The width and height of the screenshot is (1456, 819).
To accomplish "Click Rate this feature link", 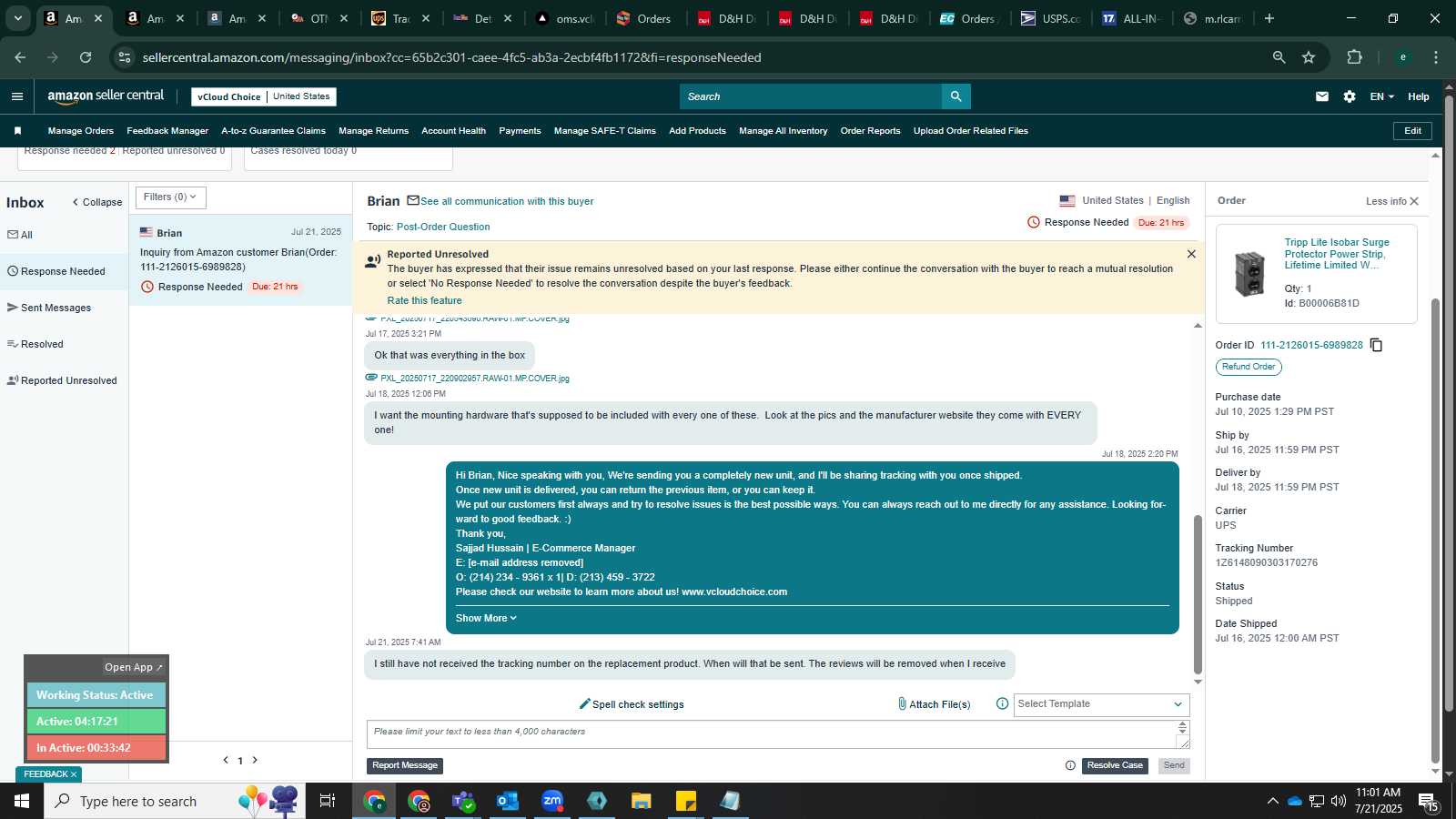I will pyautogui.click(x=424, y=300).
